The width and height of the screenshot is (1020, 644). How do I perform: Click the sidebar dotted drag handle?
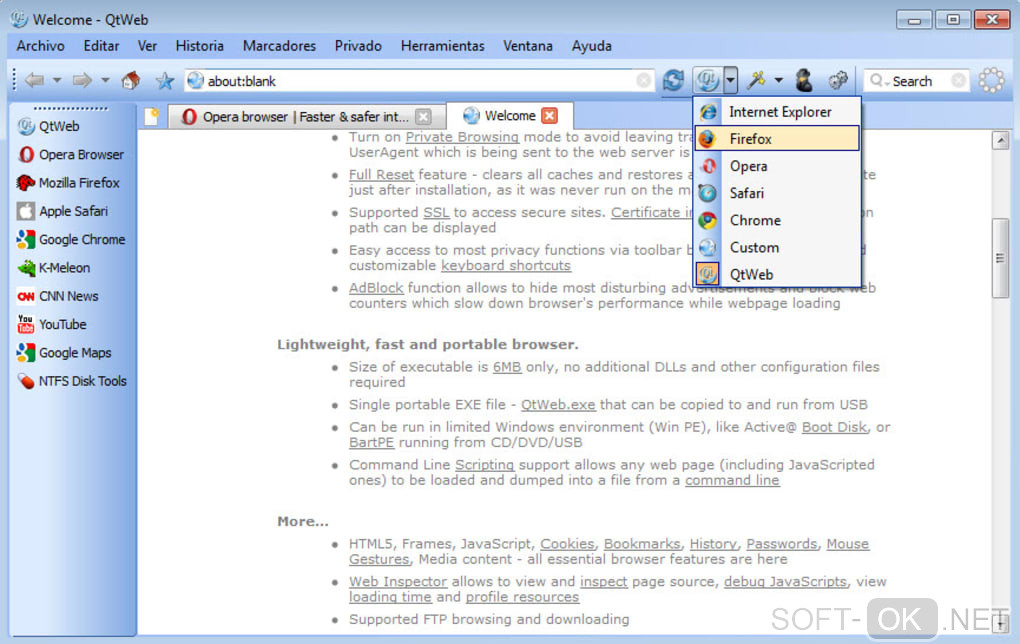pyautogui.click(x=70, y=108)
